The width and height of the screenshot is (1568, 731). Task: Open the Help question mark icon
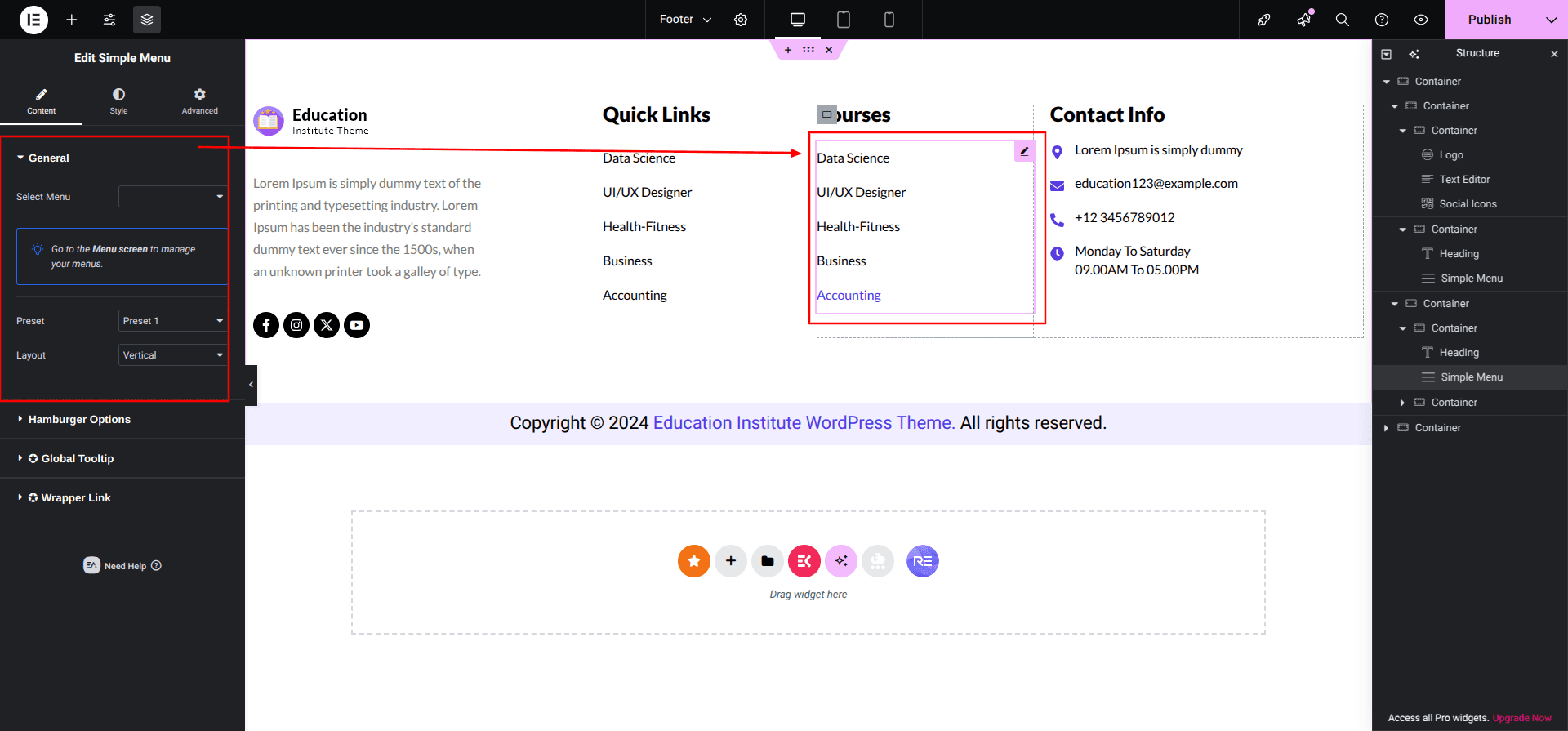[x=1382, y=20]
